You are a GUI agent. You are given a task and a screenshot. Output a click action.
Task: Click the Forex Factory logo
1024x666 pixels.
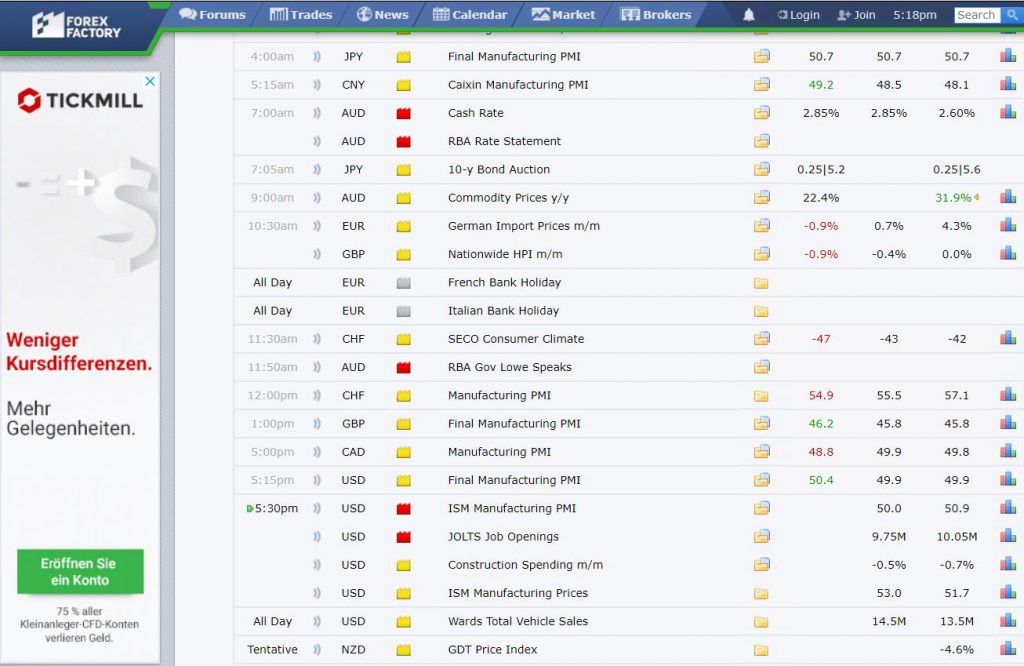(76, 25)
